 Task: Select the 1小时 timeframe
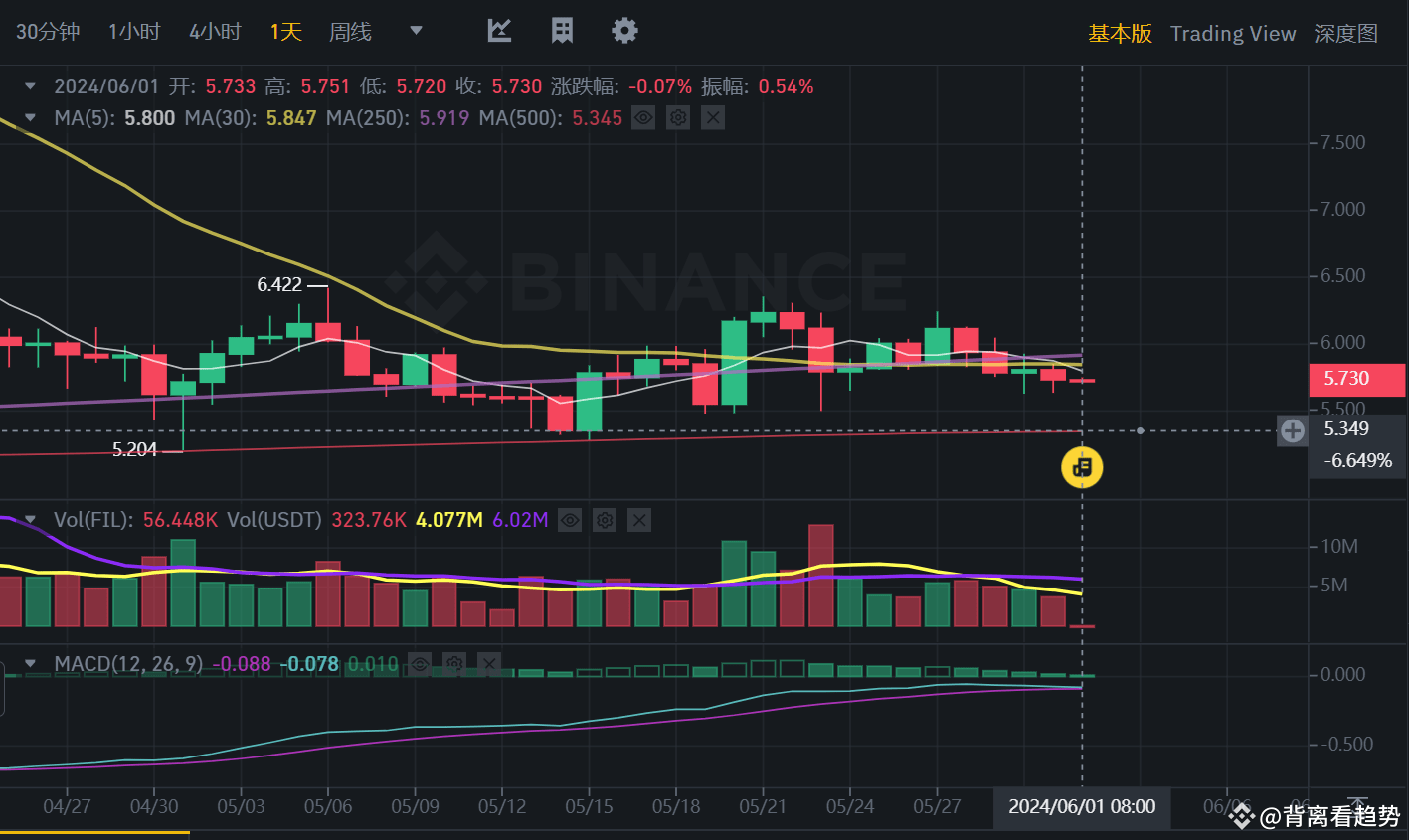pyautogui.click(x=134, y=31)
